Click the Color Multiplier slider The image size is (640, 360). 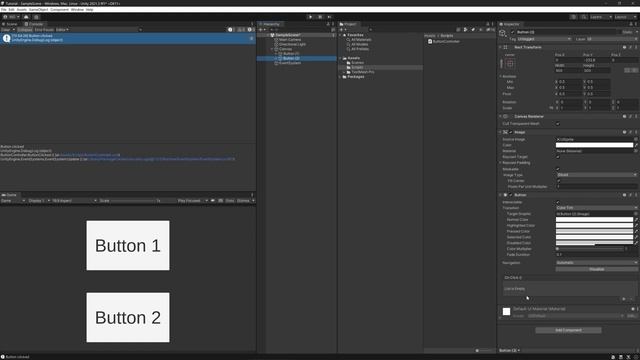point(590,249)
